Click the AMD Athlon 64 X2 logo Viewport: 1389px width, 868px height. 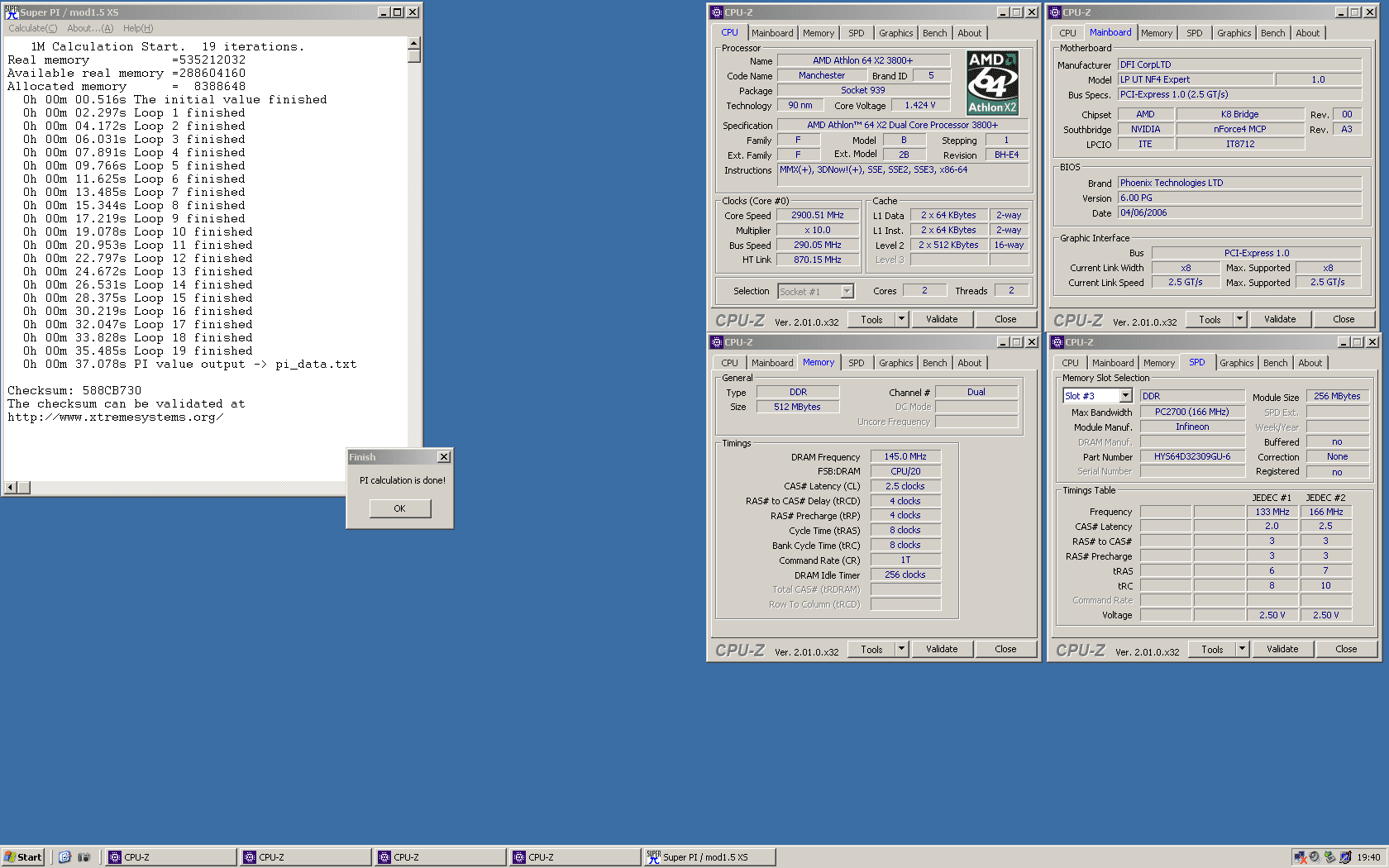(992, 83)
